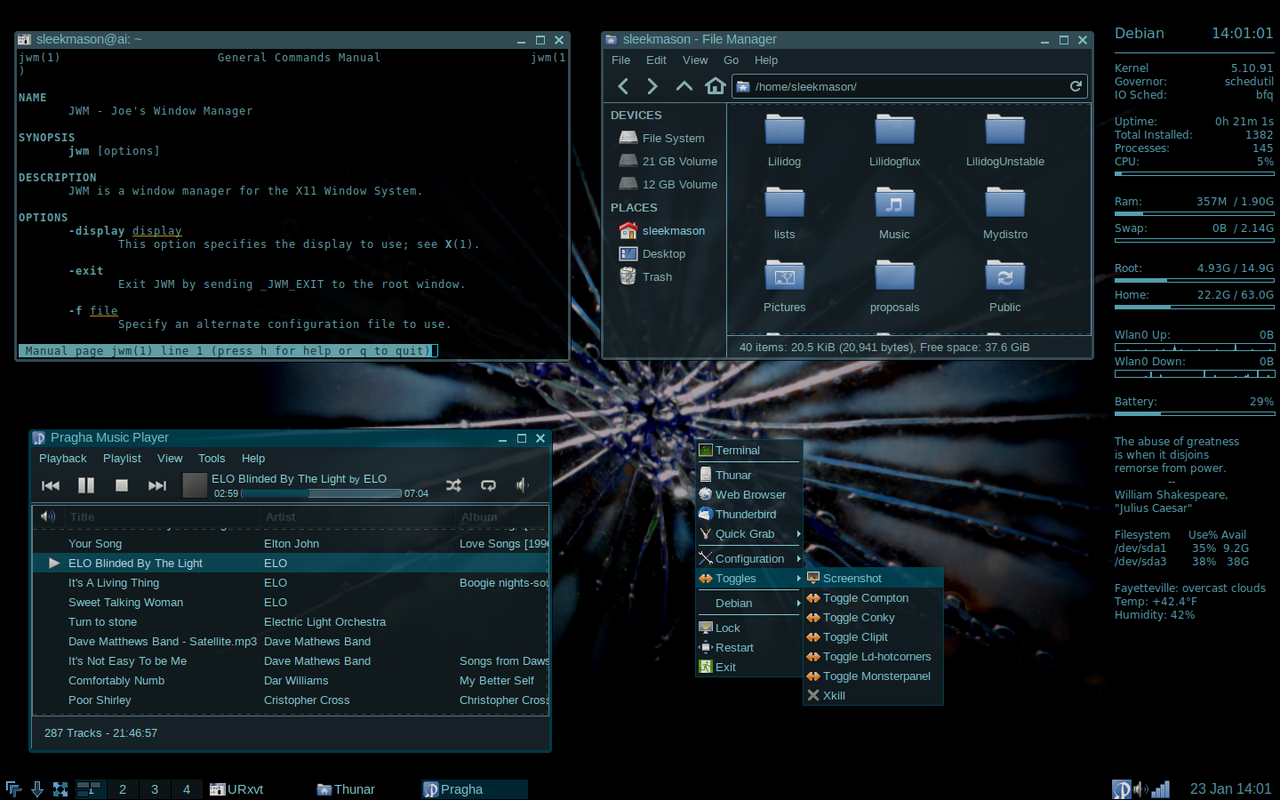Image resolution: width=1280 pixels, height=800 pixels.
Task: Toggle Clipit from the submenu
Action: pos(873,637)
